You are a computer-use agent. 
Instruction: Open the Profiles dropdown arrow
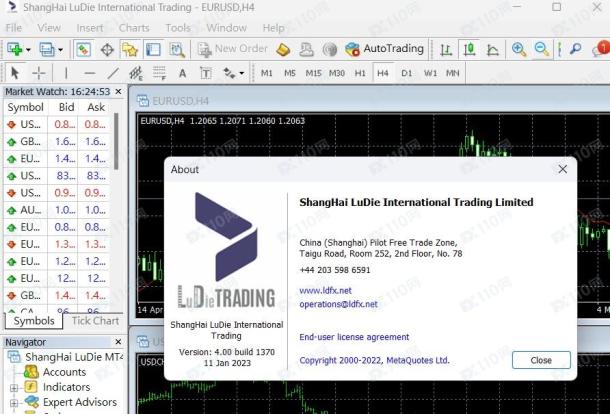tap(60, 50)
